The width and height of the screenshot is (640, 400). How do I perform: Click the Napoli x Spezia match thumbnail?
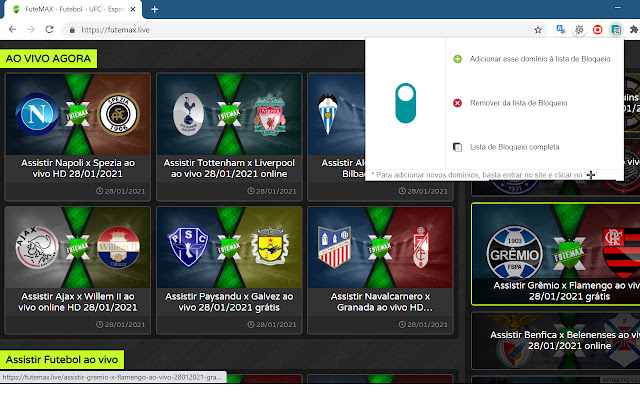78,114
